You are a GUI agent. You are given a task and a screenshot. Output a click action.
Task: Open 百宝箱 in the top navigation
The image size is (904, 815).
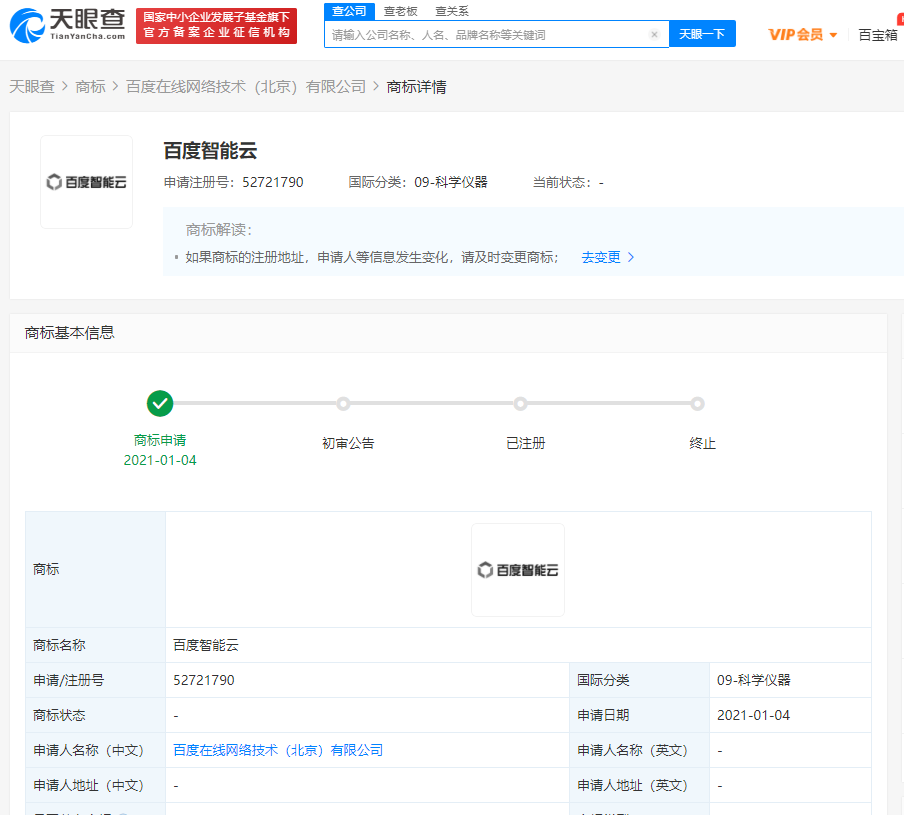click(x=878, y=34)
